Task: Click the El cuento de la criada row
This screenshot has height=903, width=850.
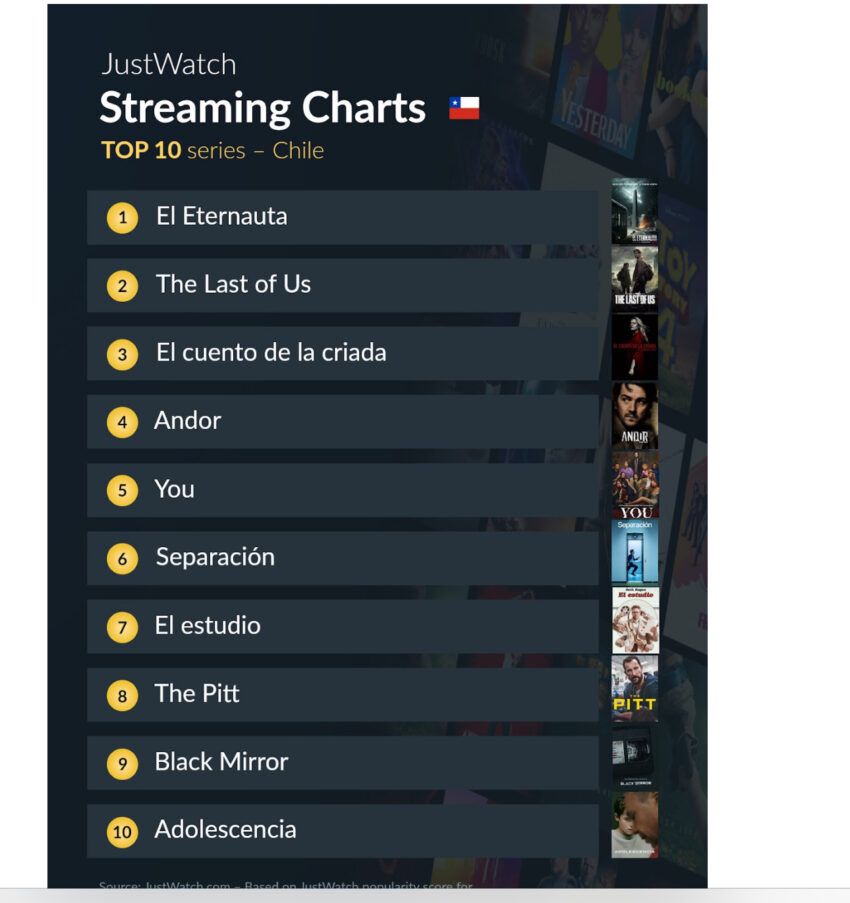Action: point(343,354)
